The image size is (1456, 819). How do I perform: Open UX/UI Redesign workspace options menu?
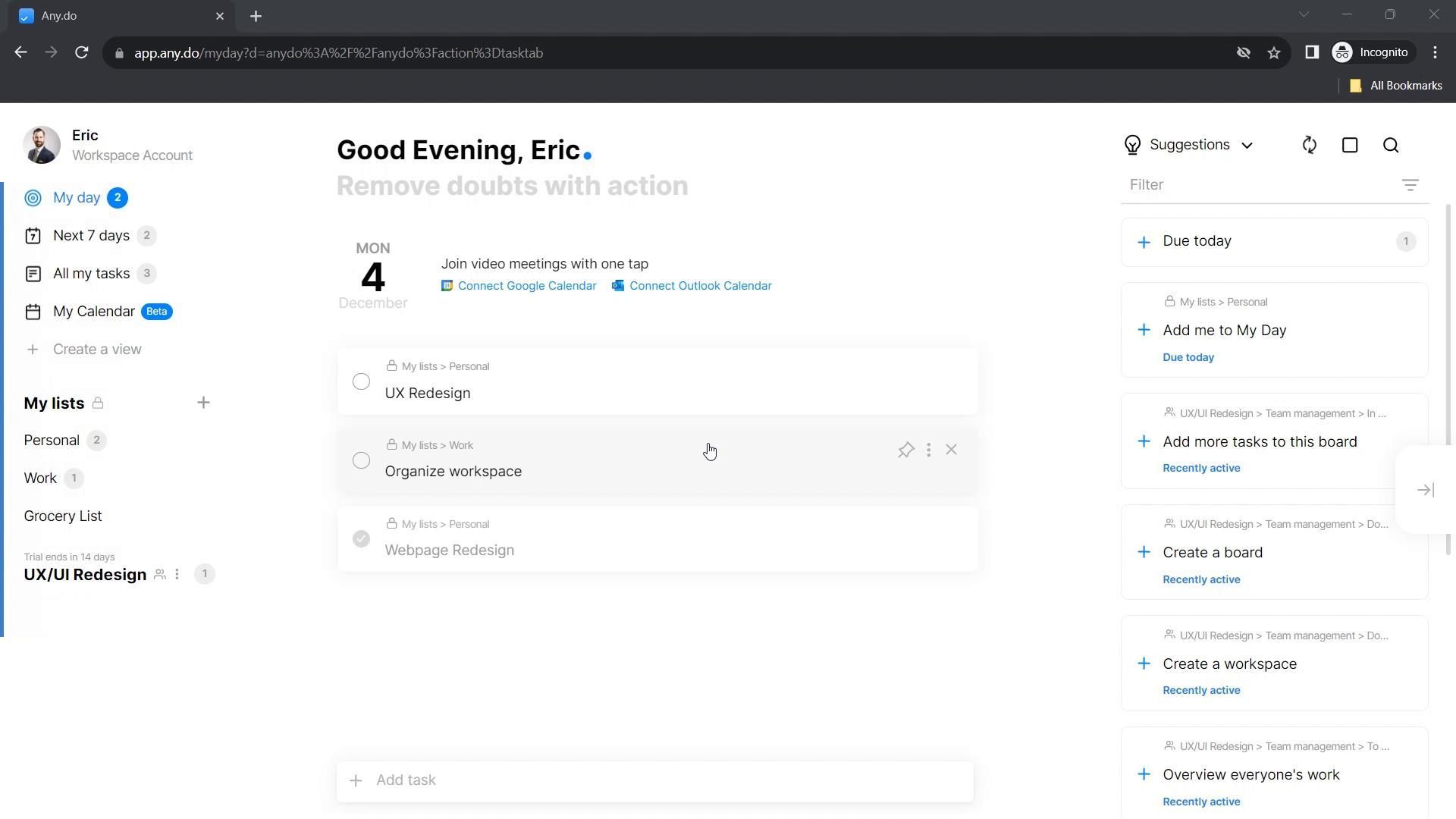pos(177,575)
